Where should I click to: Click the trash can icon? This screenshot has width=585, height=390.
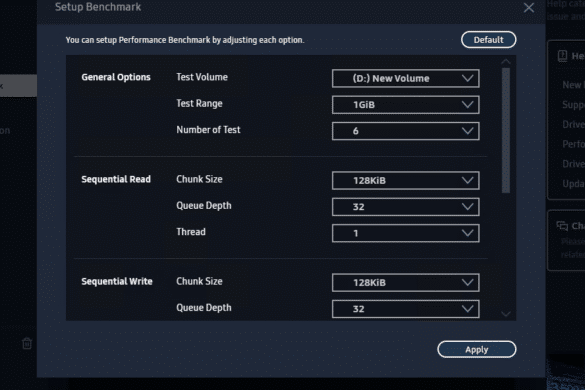pos(27,343)
